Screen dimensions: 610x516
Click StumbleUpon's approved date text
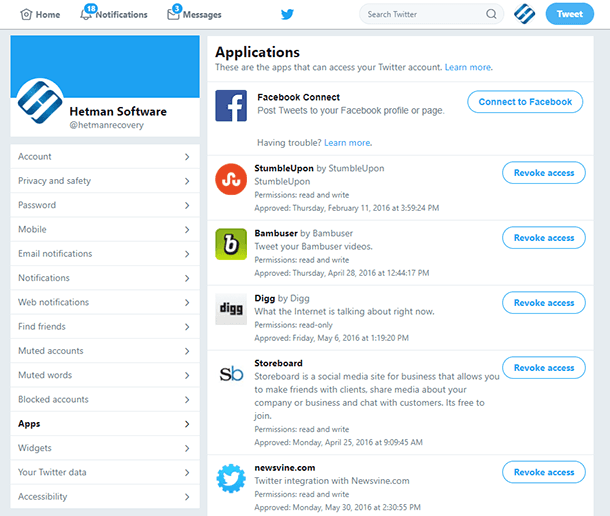(347, 208)
